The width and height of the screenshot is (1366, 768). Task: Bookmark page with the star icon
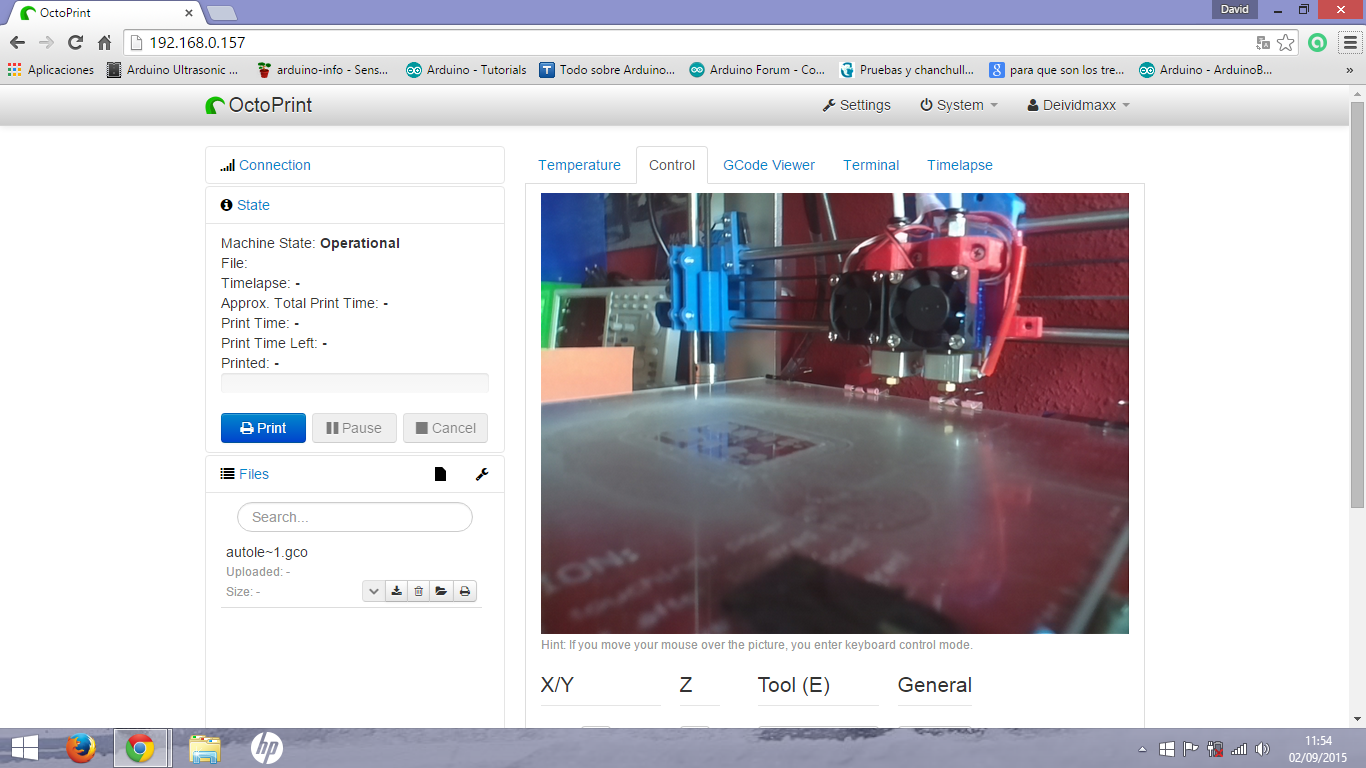tap(1286, 43)
